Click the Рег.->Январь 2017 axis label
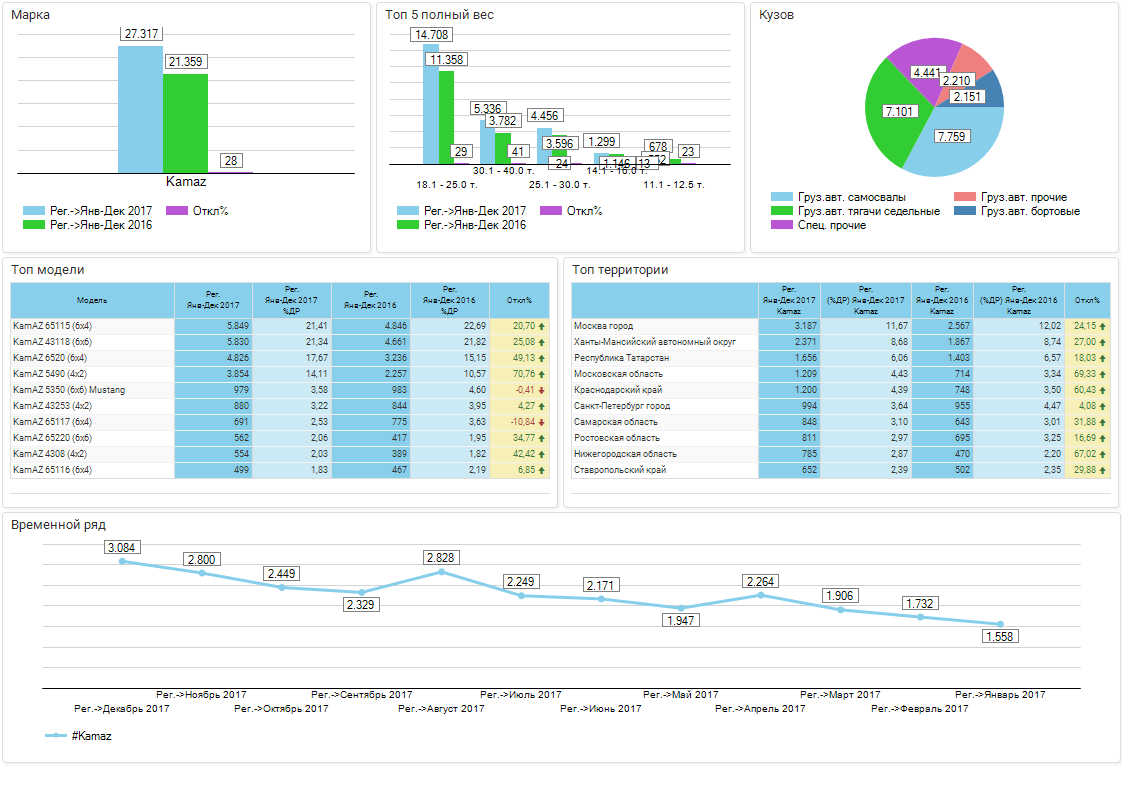1122x793 pixels. pyautogui.click(x=1000, y=694)
